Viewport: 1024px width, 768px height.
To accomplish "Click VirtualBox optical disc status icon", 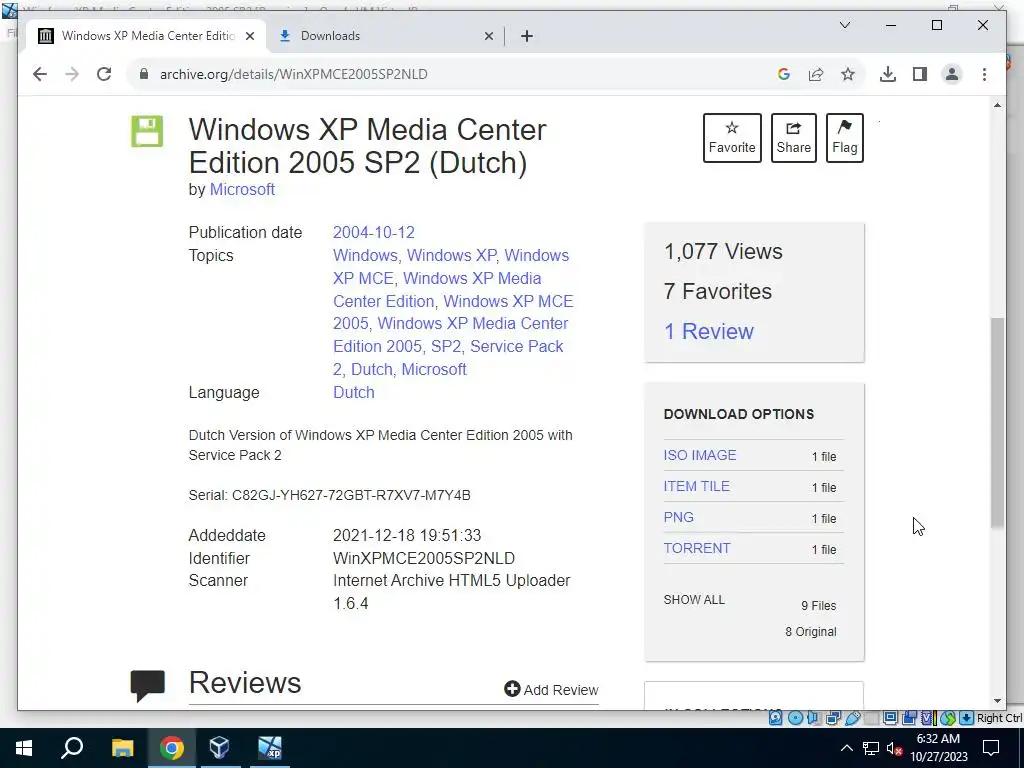I will pyautogui.click(x=795, y=718).
